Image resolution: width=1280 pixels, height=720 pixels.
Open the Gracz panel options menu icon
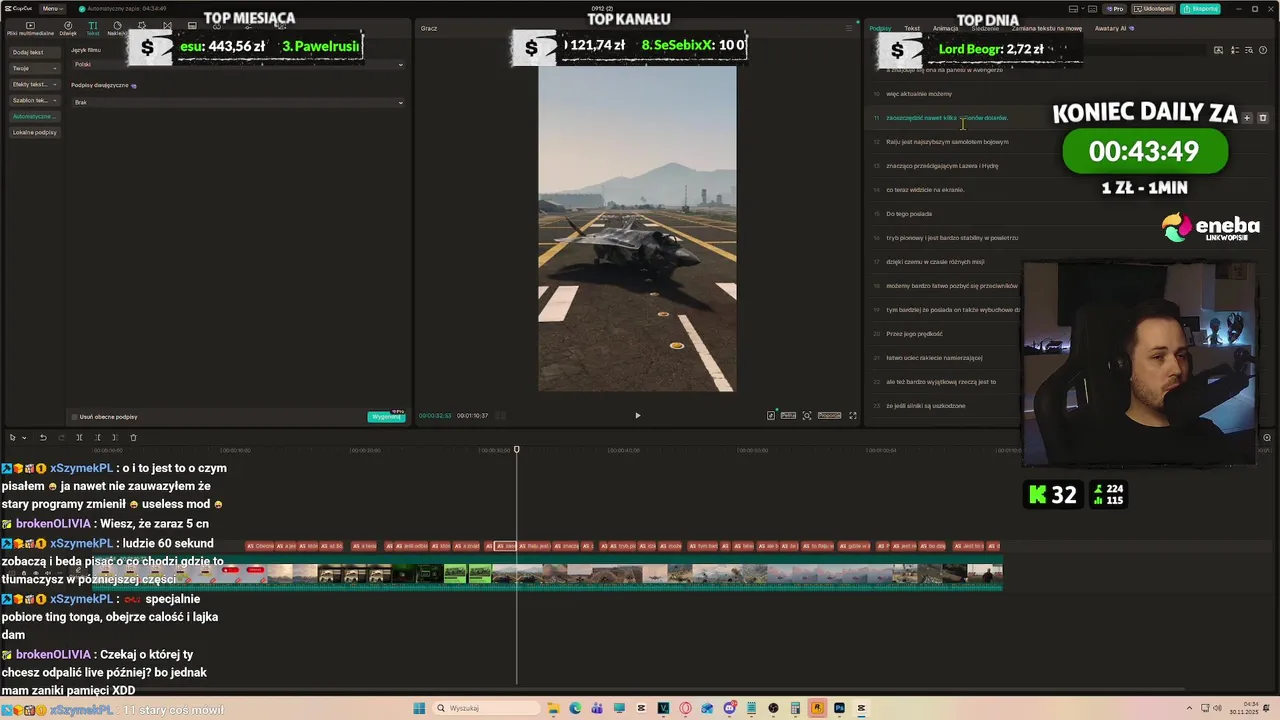pos(849,28)
